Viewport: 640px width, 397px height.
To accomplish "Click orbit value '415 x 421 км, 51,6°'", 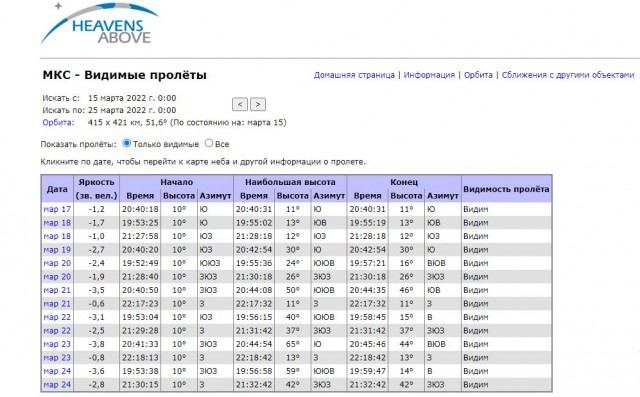I will coord(128,122).
